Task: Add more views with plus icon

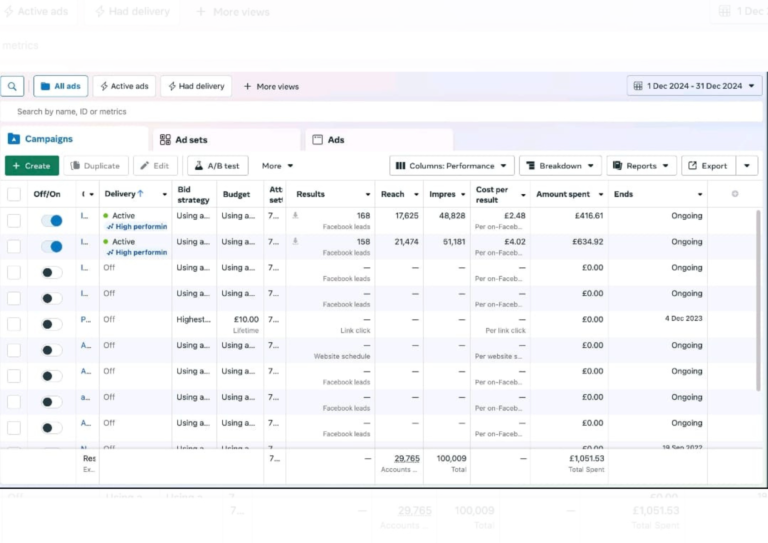Action: pos(271,86)
